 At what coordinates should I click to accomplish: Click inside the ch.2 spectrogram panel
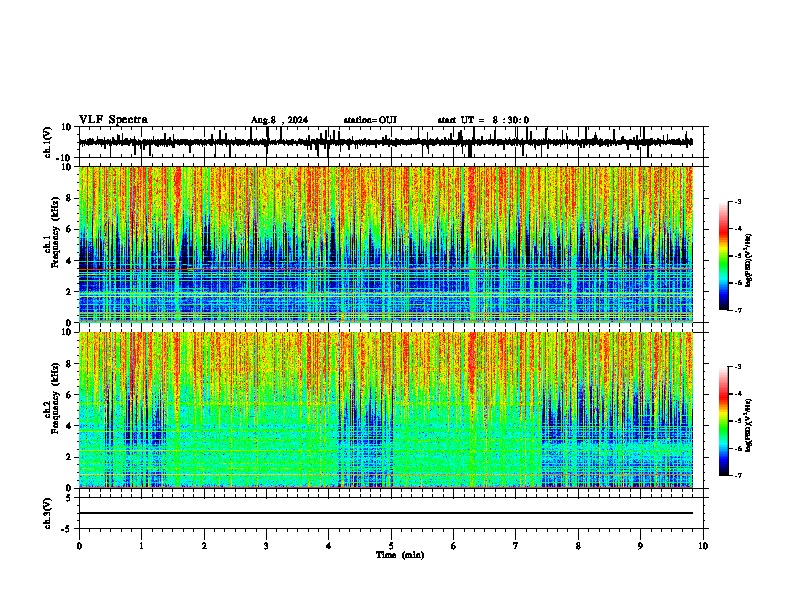point(386,410)
